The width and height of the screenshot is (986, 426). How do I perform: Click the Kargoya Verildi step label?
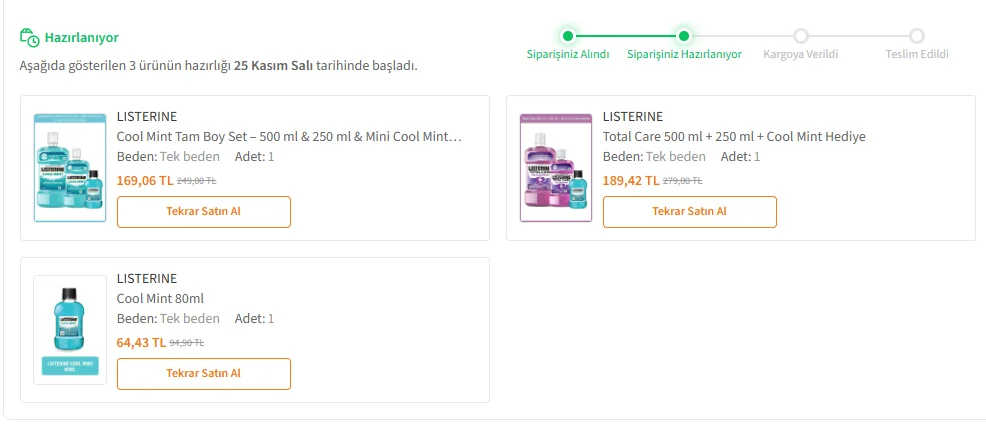pos(801,54)
